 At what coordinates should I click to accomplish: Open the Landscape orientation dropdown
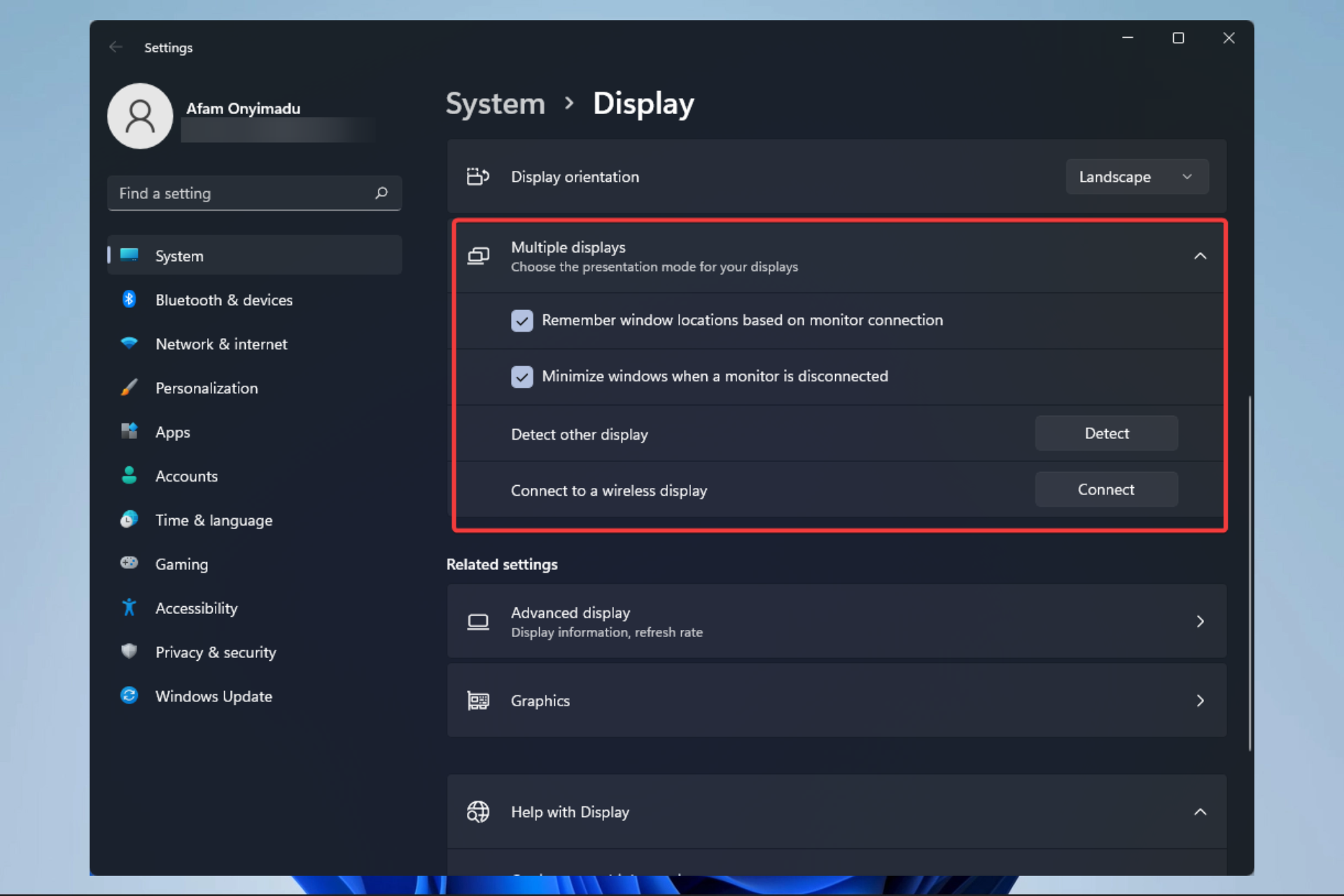coord(1136,177)
